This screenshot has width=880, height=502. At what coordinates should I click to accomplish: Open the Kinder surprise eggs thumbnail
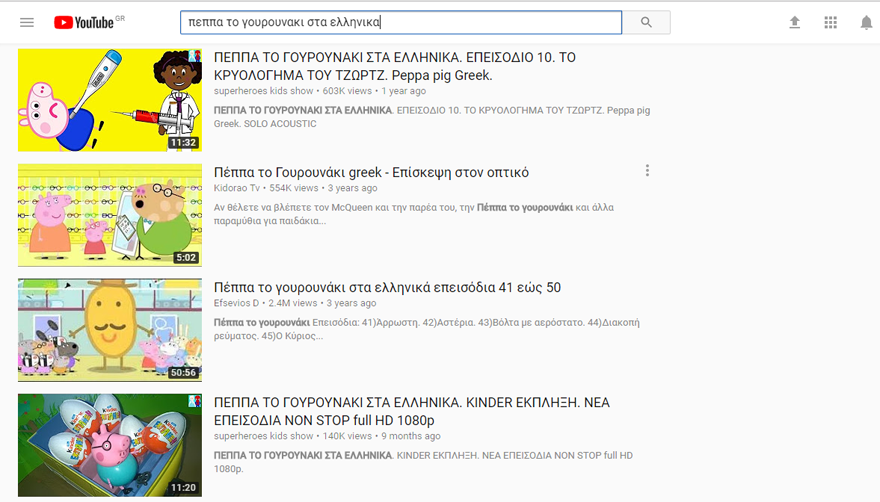(110, 445)
